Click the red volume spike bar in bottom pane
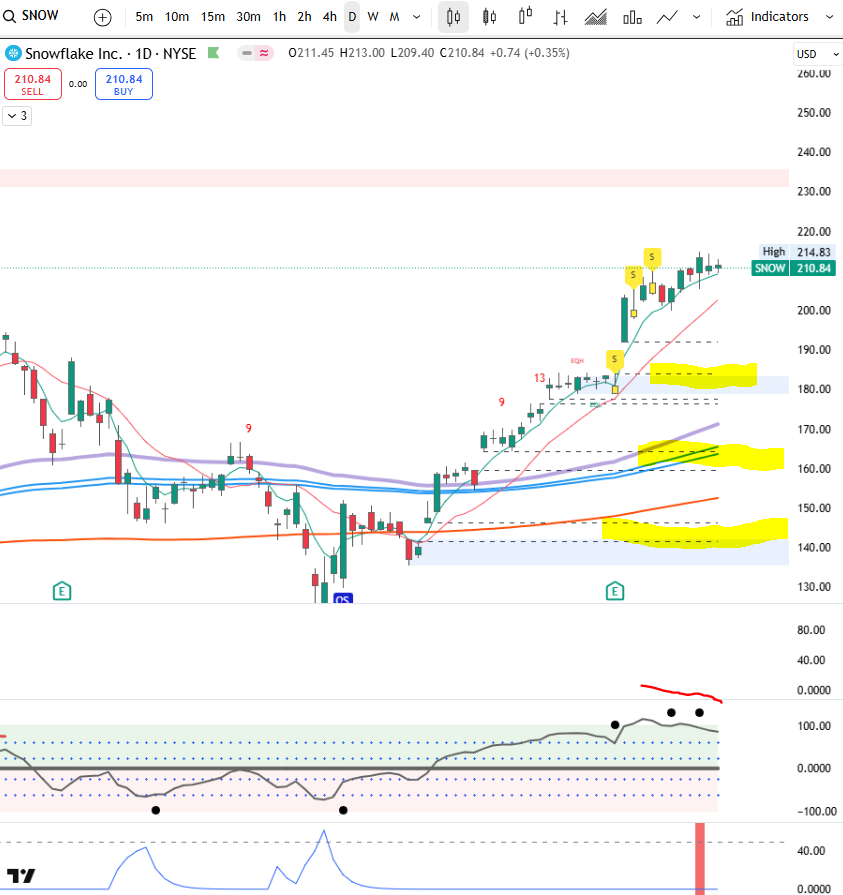Screen dimensions: 843x895 (x=700, y=857)
